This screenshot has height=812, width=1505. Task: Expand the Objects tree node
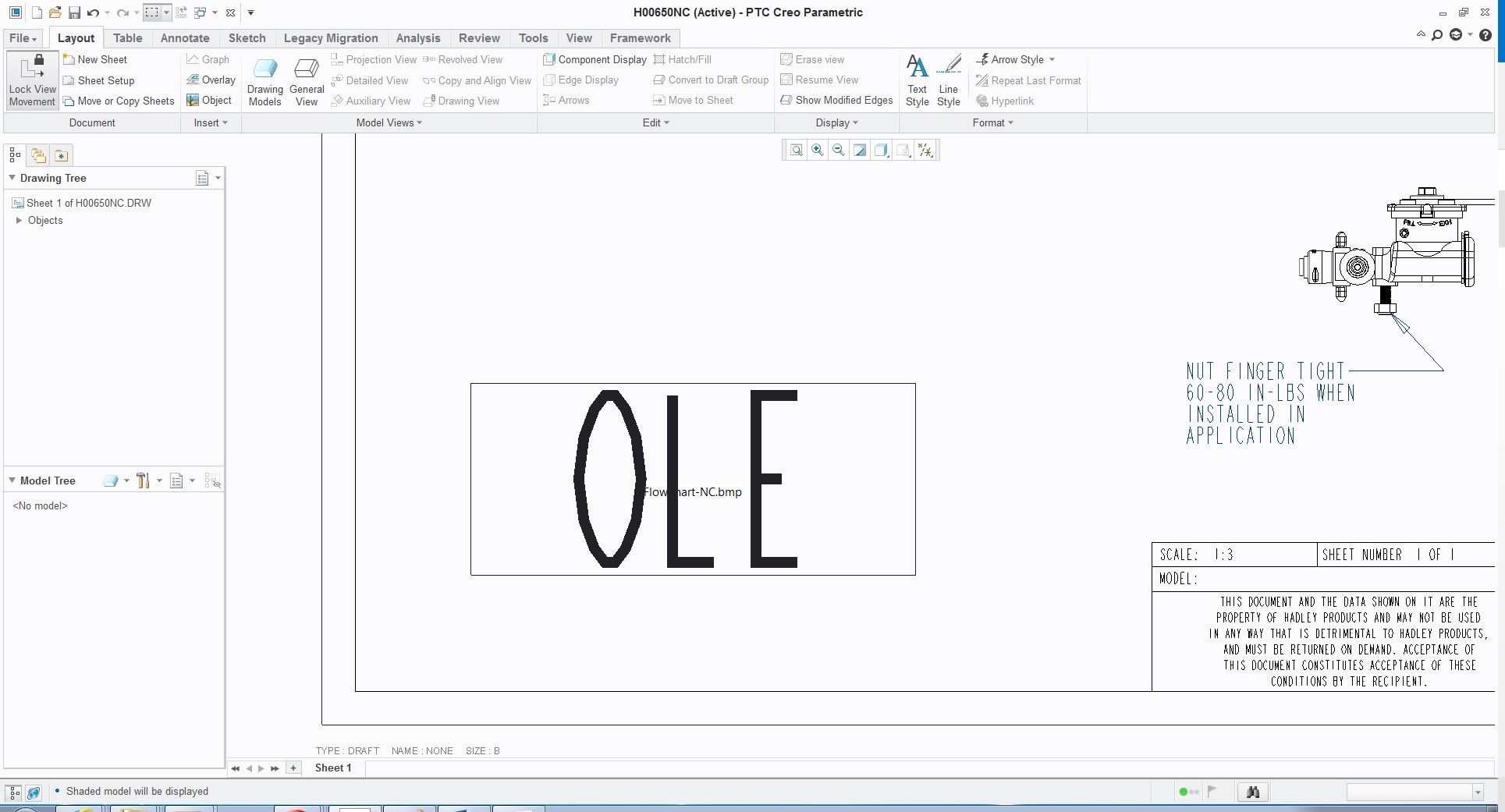click(19, 221)
